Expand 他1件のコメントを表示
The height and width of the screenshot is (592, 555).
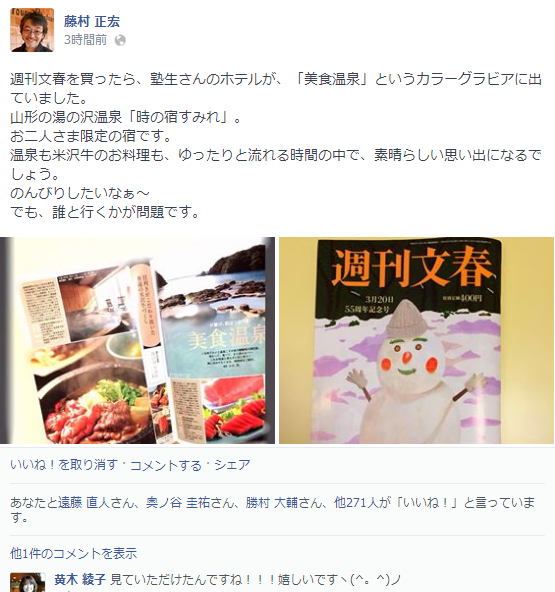73,553
